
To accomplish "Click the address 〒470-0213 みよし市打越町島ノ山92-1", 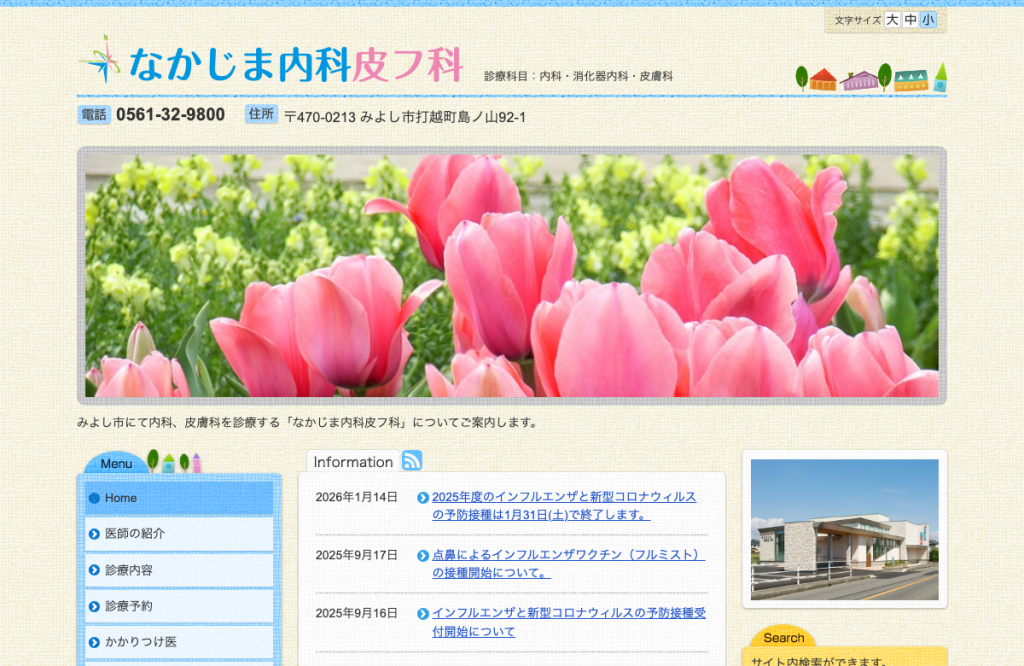I will (405, 118).
